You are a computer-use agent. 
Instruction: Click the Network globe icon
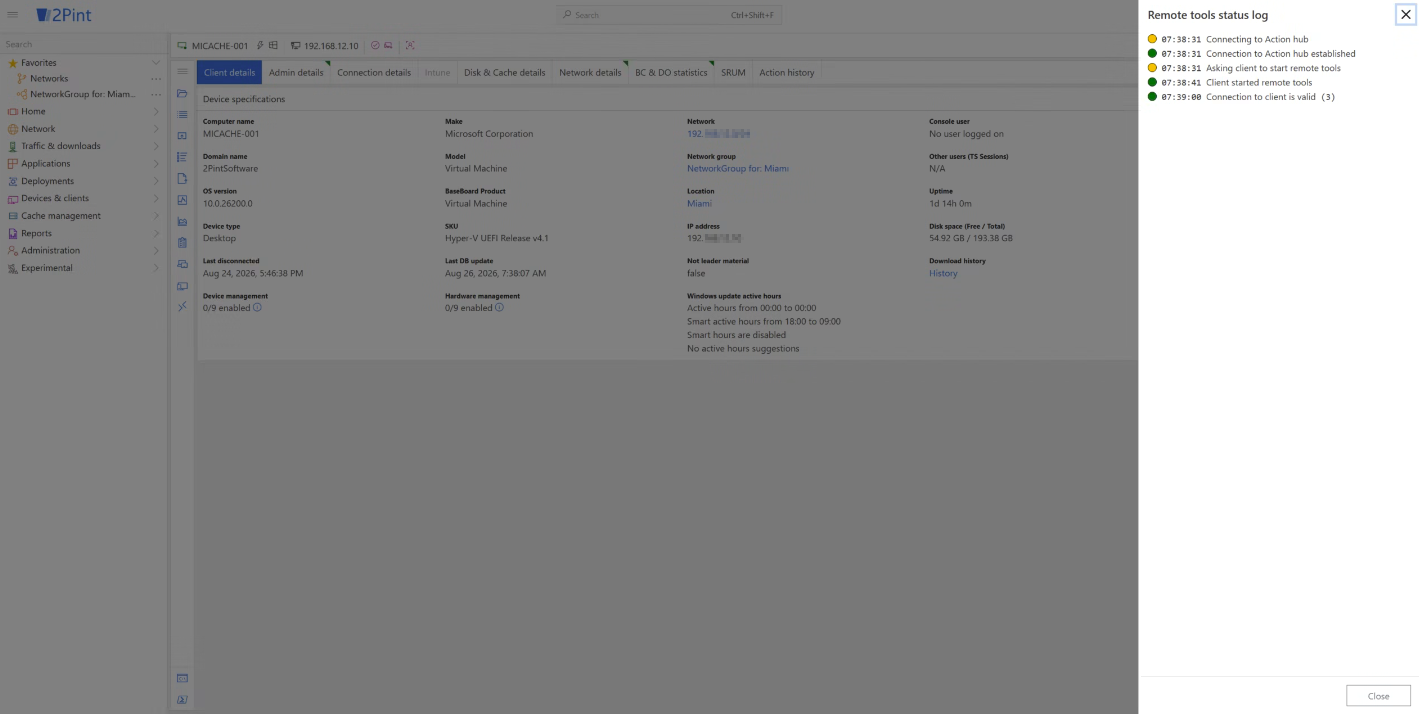point(13,129)
